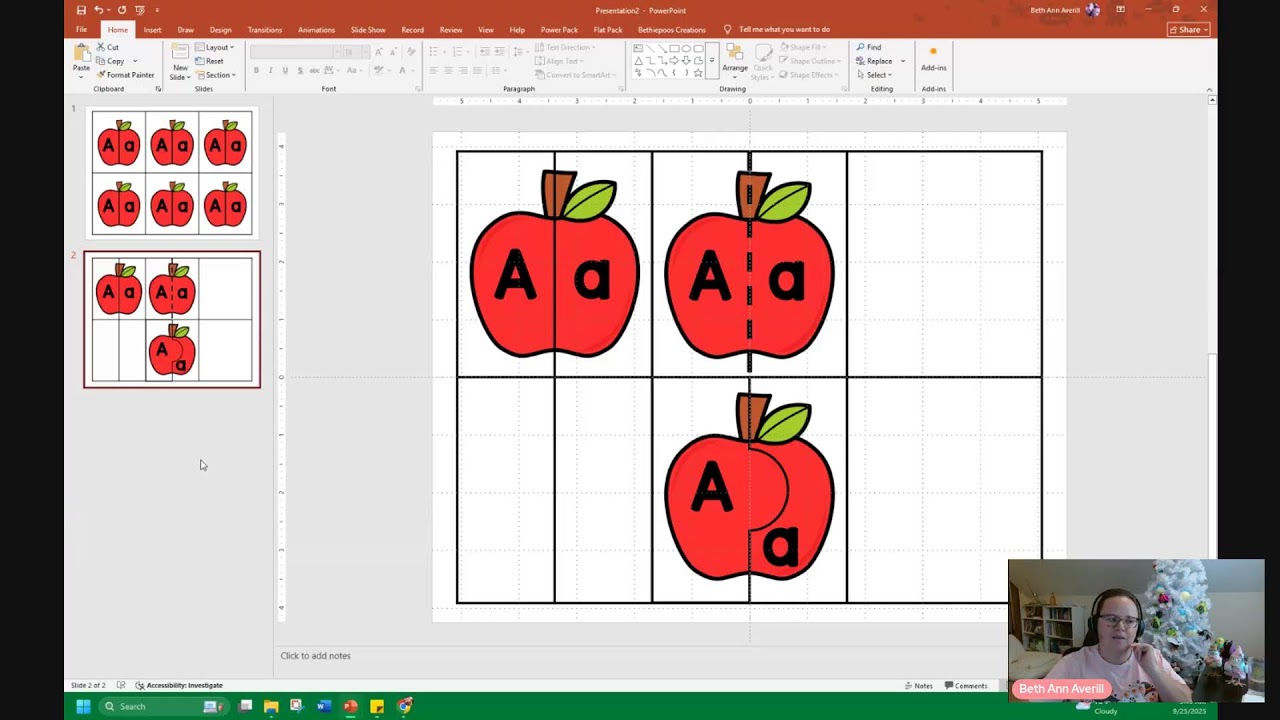
Task: Select slide 2 thumbnail
Action: click(x=172, y=319)
